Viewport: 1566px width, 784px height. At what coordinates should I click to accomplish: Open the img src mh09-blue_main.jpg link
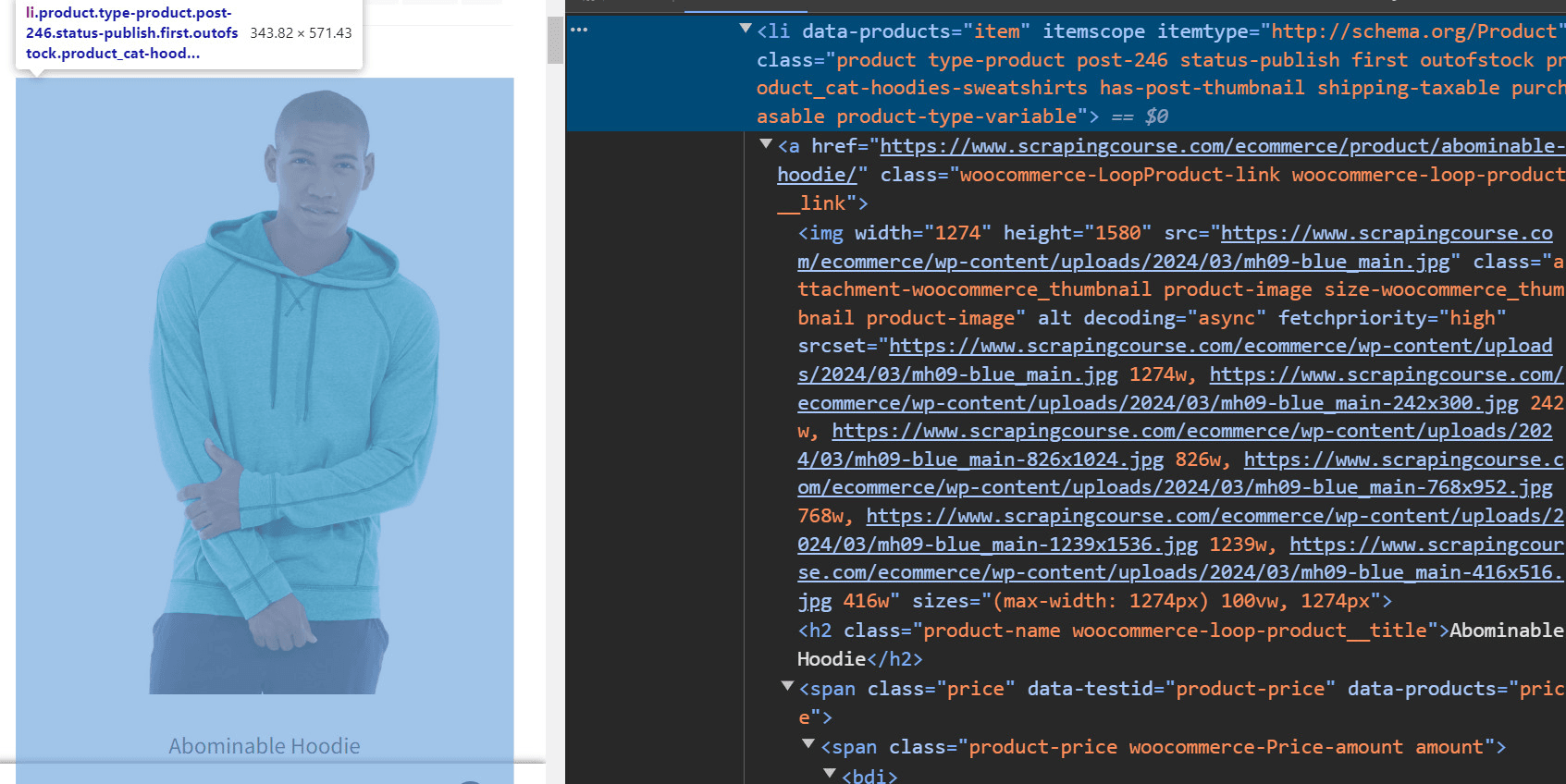(x=1176, y=248)
